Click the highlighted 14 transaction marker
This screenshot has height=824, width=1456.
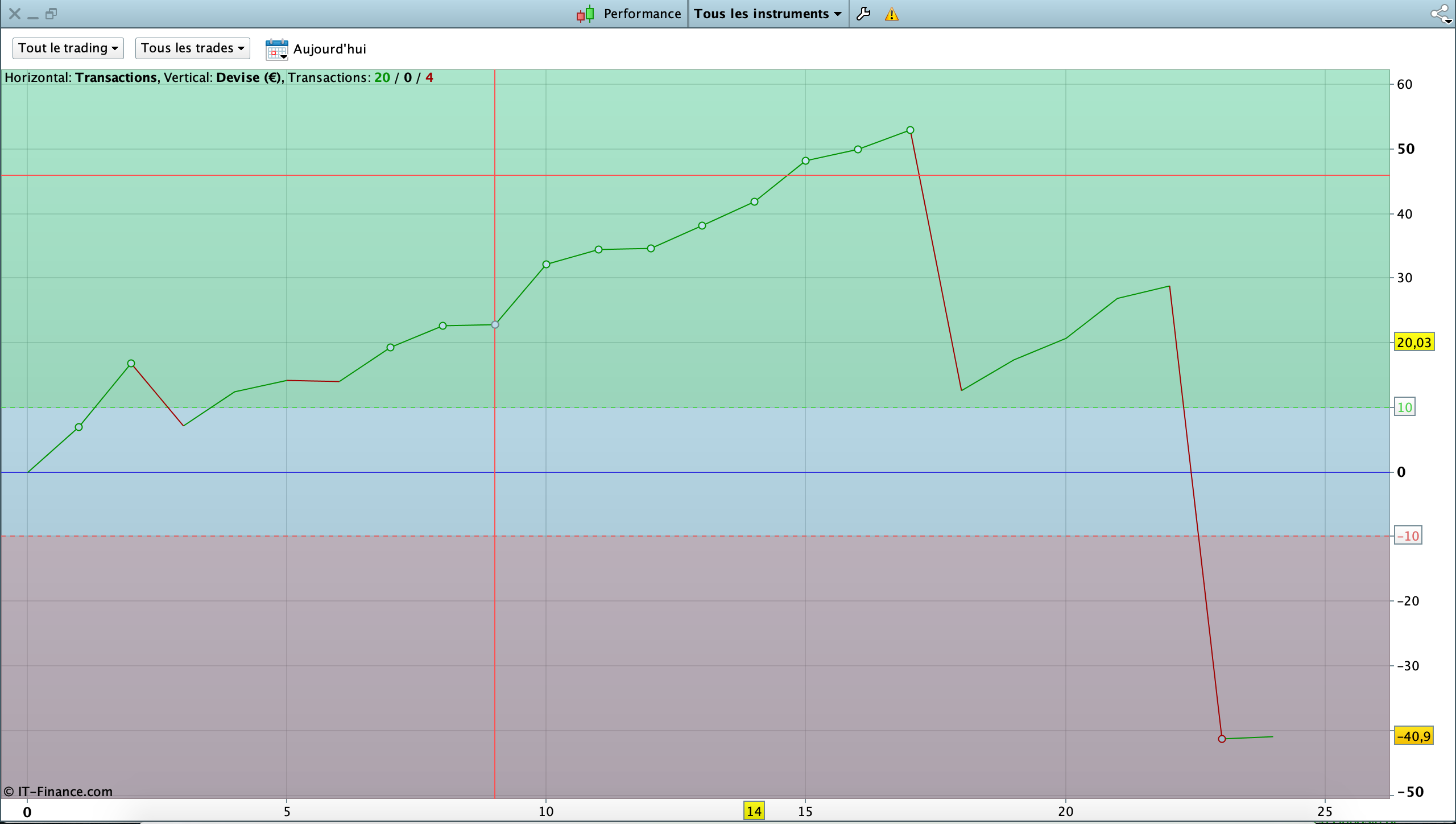click(x=754, y=811)
